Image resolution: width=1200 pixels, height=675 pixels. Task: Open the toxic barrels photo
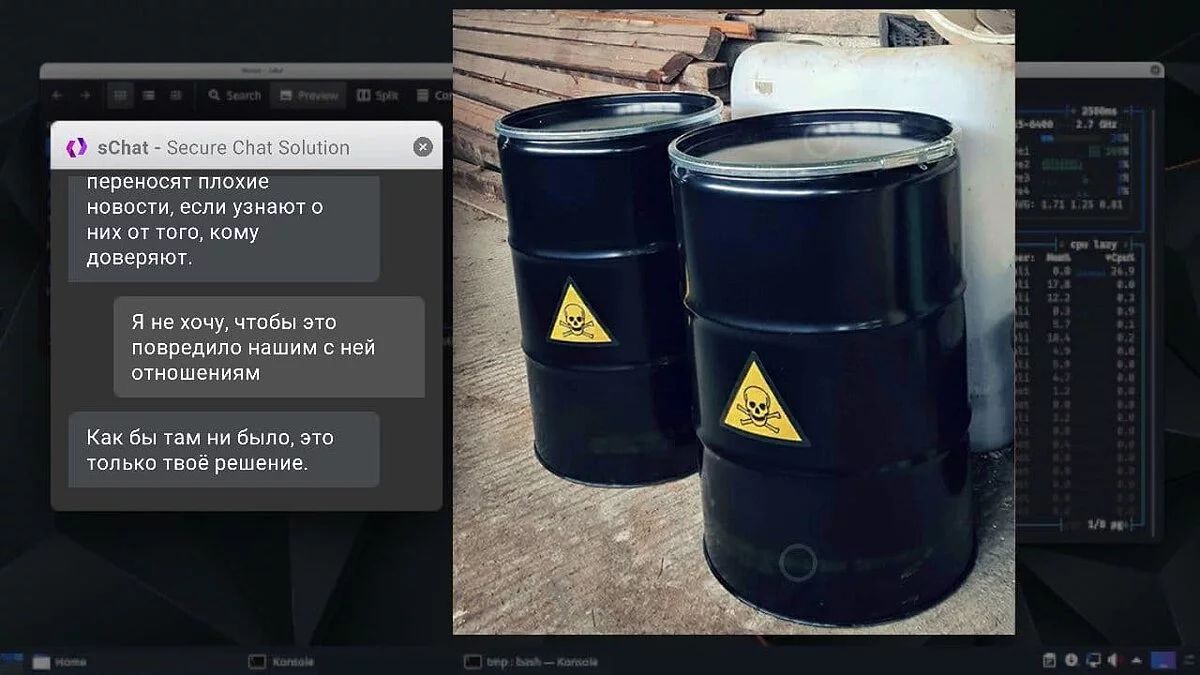pyautogui.click(x=734, y=322)
